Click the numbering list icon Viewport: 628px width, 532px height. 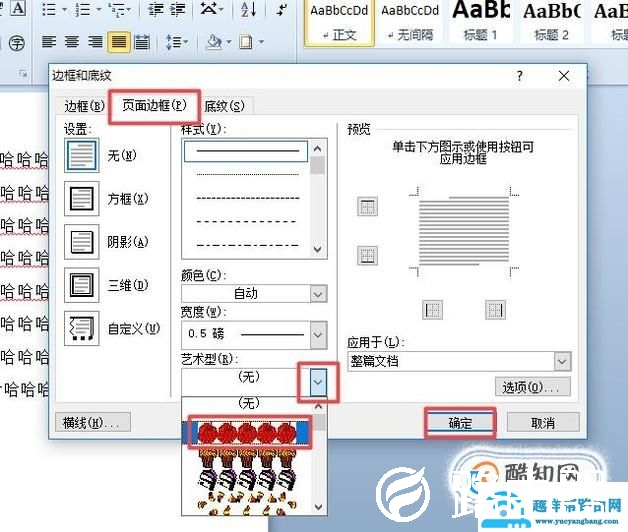click(x=83, y=9)
